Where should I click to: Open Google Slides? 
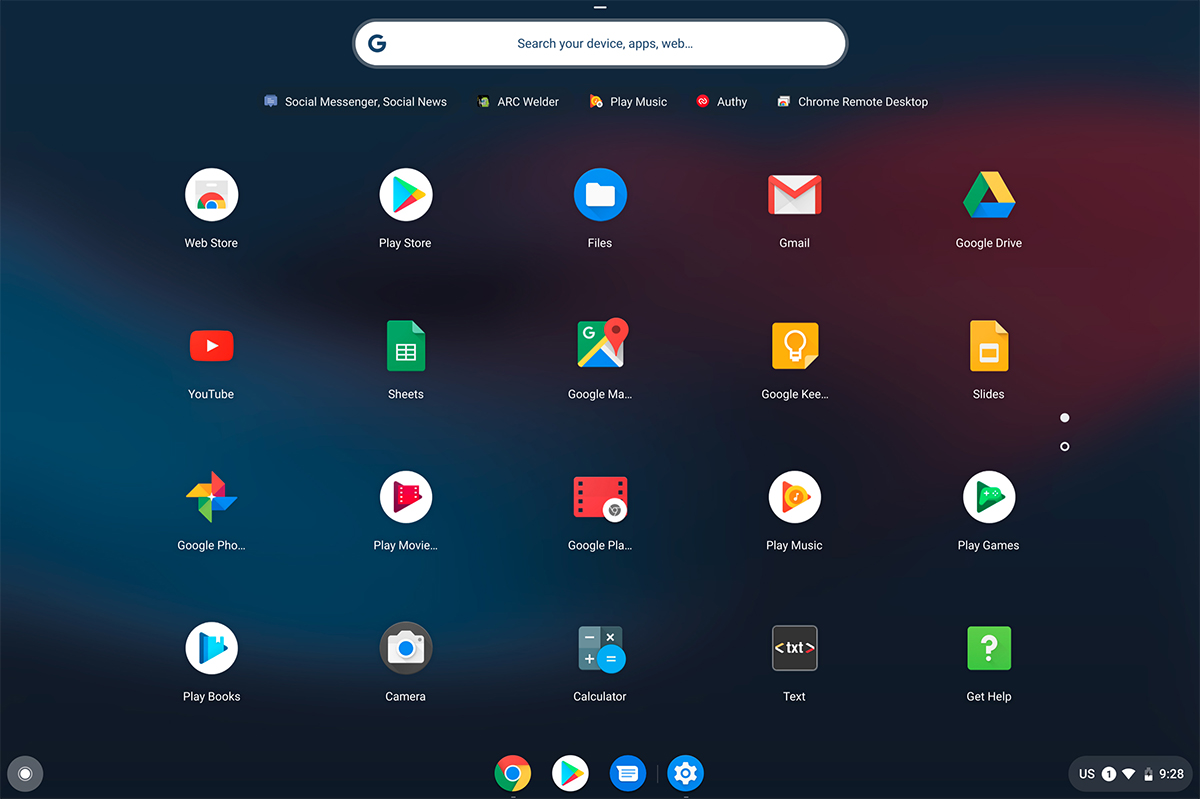pos(988,345)
